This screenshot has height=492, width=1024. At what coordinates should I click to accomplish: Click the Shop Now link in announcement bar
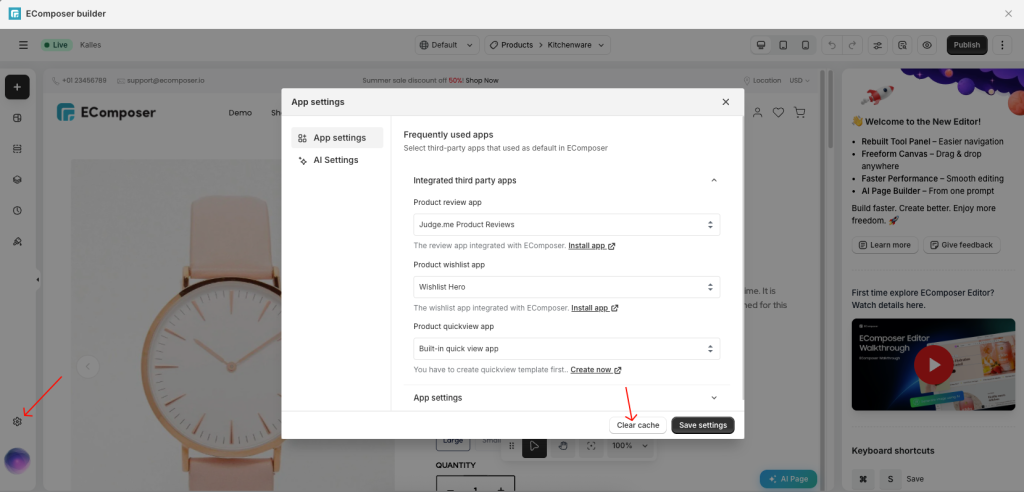coord(482,80)
